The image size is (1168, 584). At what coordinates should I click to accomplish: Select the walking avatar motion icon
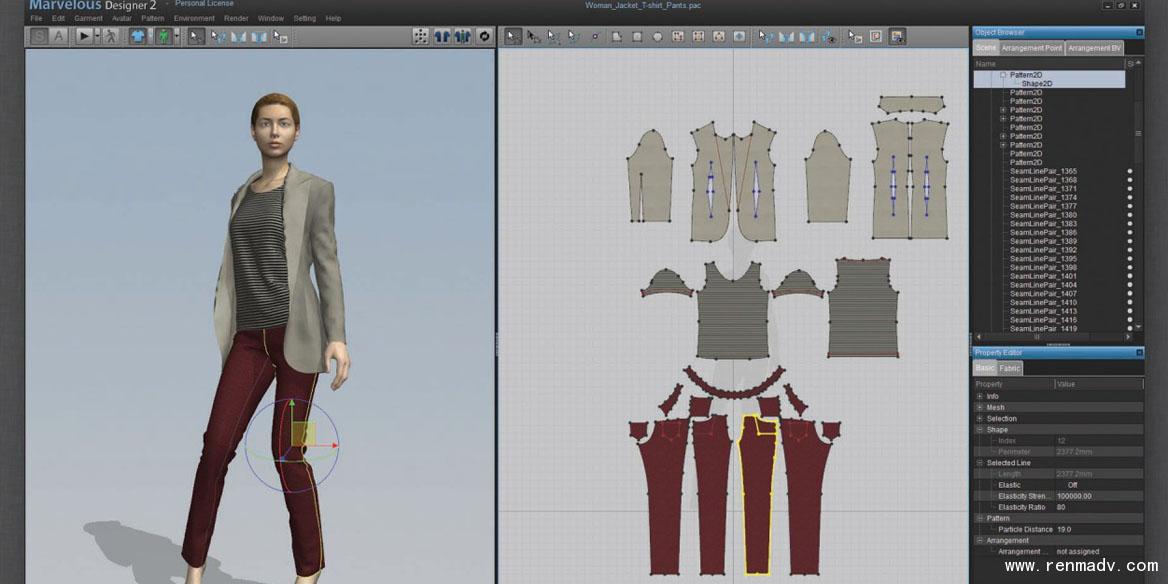[x=110, y=36]
